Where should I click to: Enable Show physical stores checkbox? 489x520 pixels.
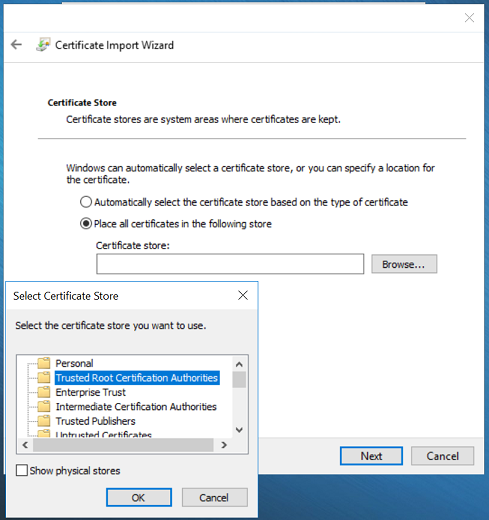[x=22, y=470]
